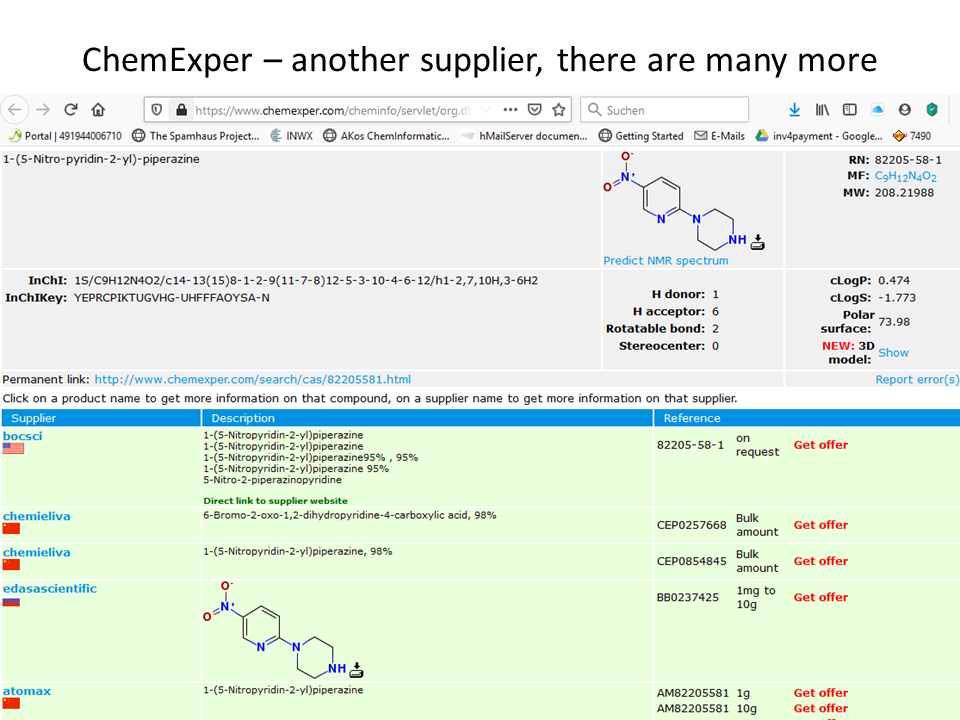Click the C9H12N4O2 molecular formula link

click(905, 177)
